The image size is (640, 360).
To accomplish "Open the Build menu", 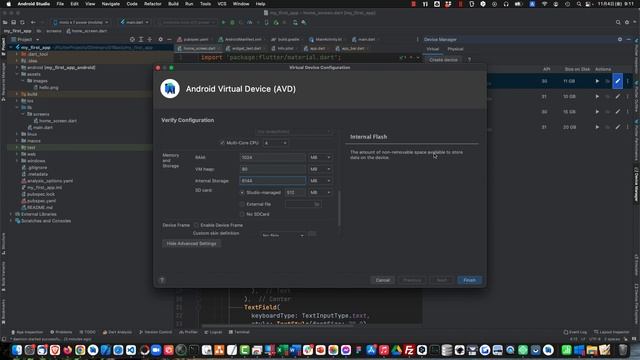I will point(173,4).
